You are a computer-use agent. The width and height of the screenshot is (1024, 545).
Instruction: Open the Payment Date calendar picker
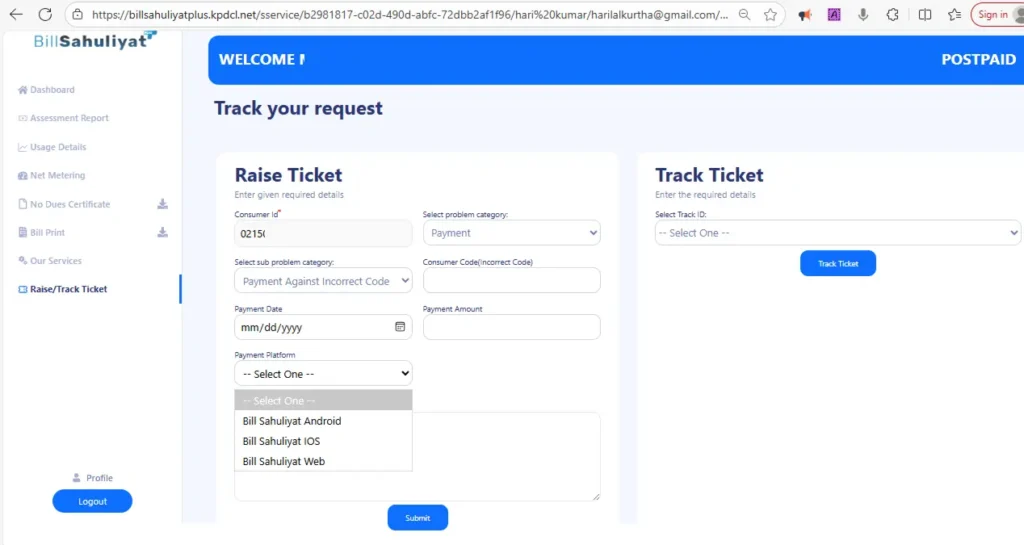click(x=400, y=327)
